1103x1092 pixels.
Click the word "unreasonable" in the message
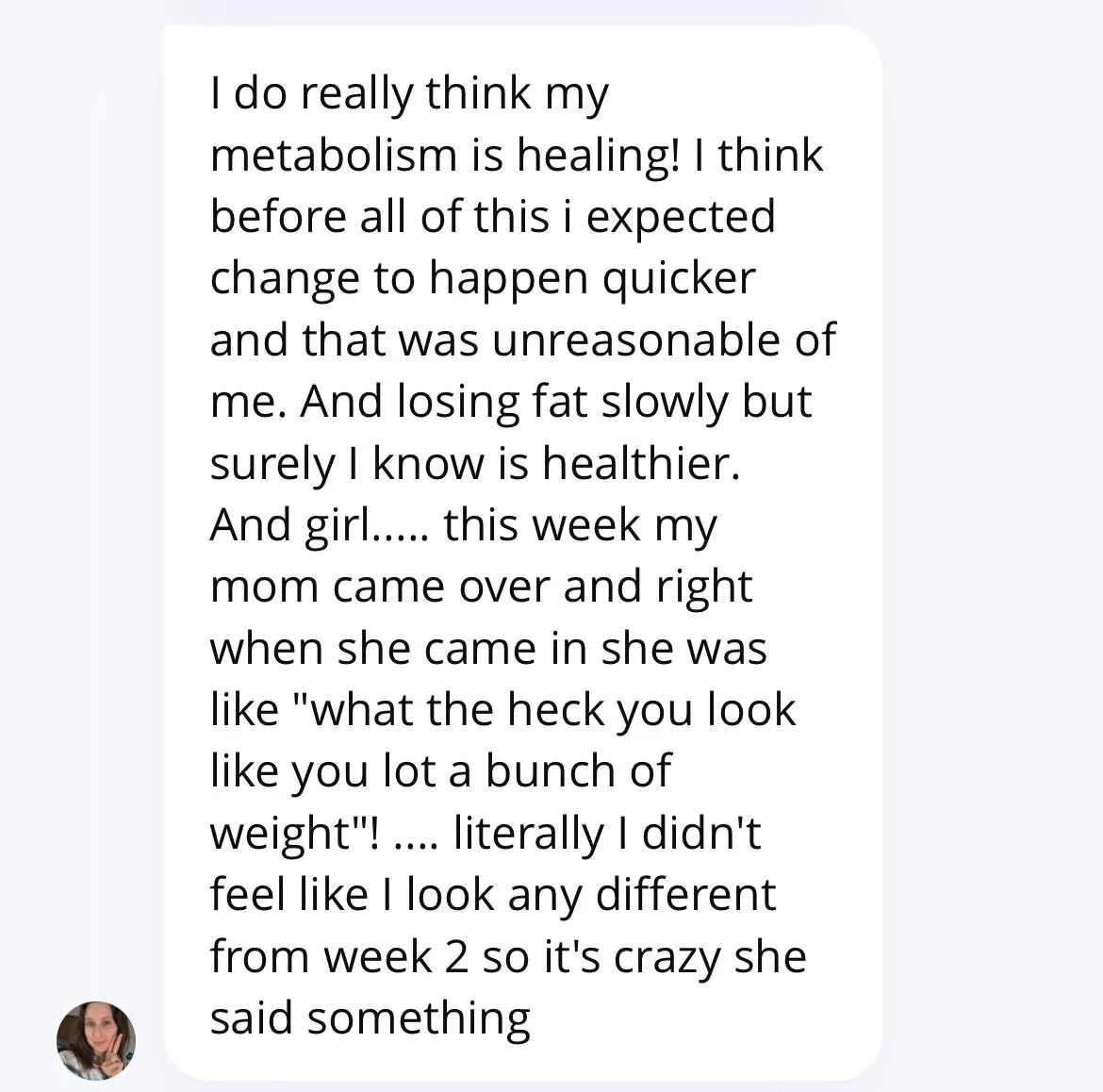pyautogui.click(x=636, y=339)
